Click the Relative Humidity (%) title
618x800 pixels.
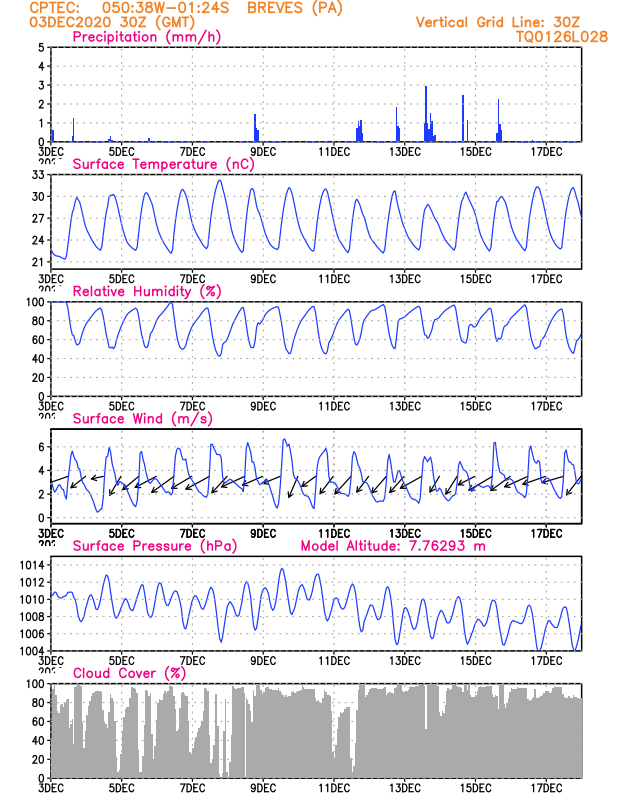(147, 291)
